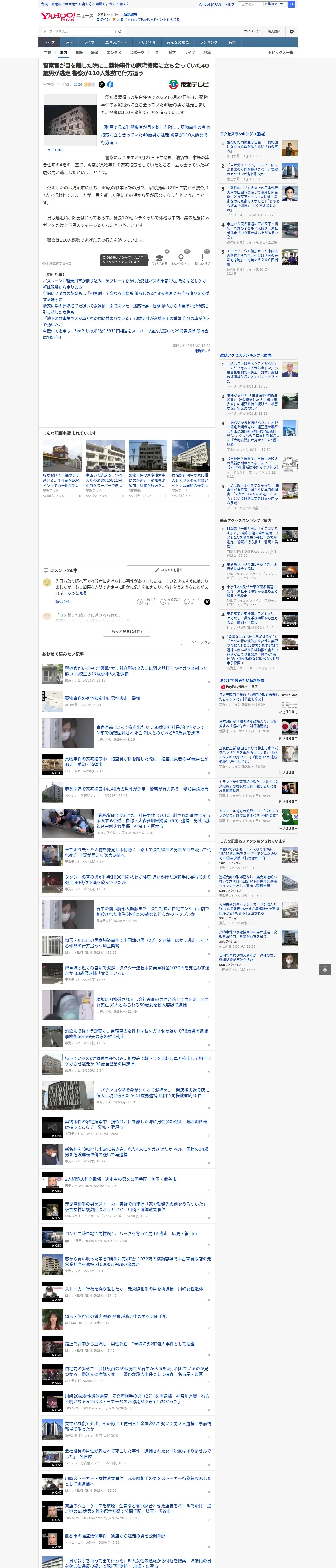Image resolution: width=336 pixels, height=1568 pixels.
Task: Click the Yahoo! JAPAN news logo
Action: coord(66,16)
